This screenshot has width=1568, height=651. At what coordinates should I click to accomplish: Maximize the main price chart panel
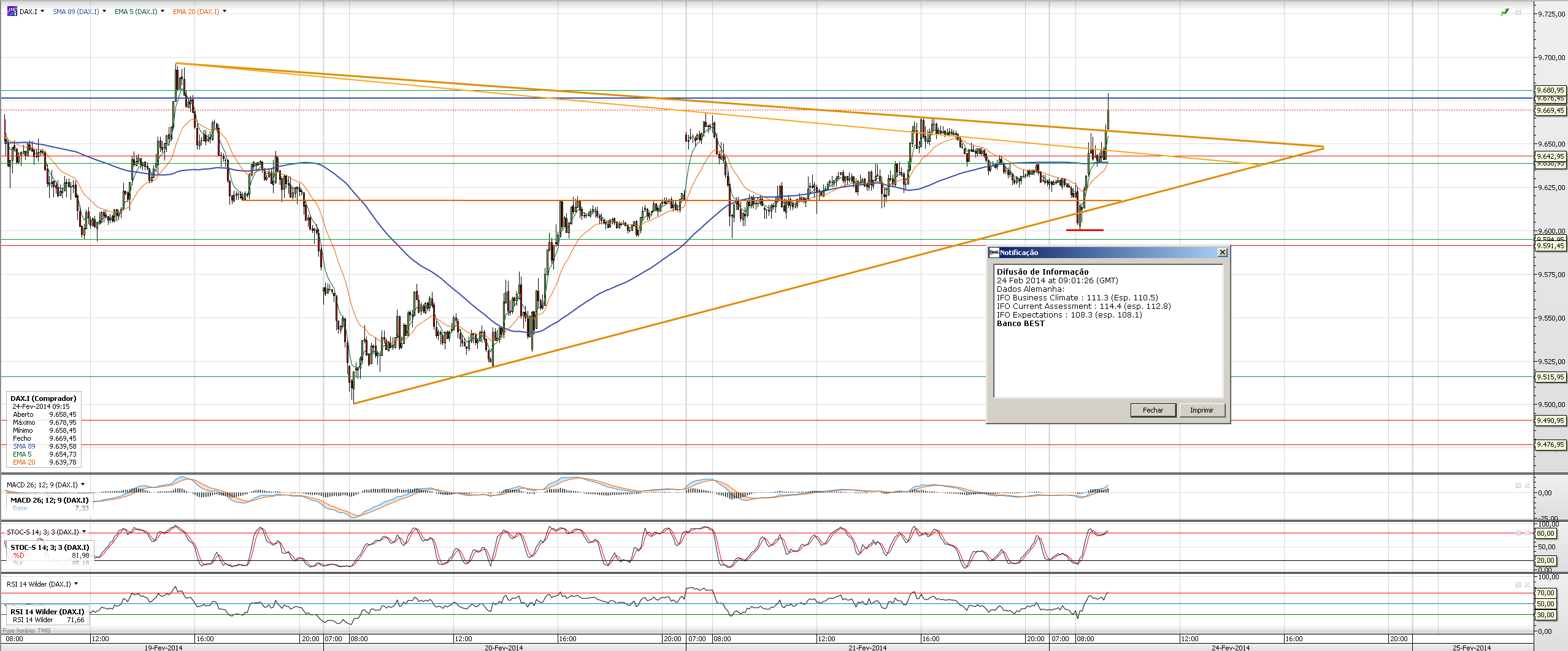pyautogui.click(x=1518, y=12)
